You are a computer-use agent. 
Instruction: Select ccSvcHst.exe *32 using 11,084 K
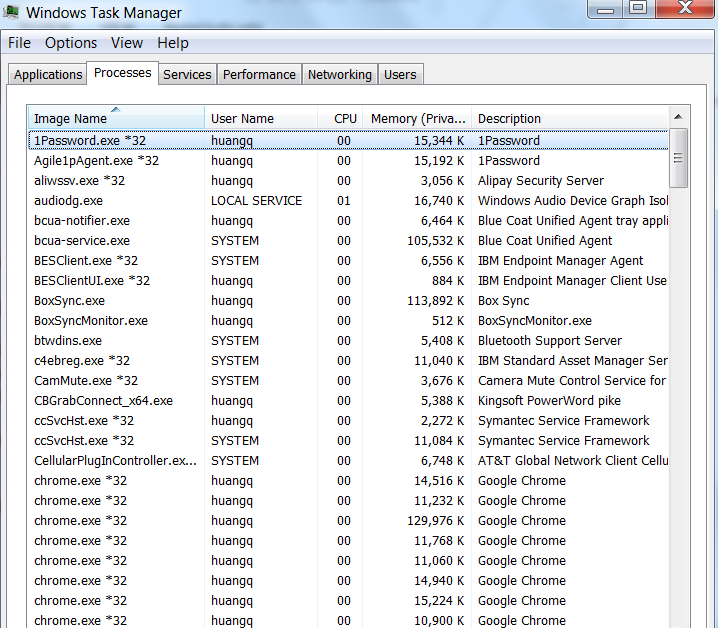click(348, 441)
